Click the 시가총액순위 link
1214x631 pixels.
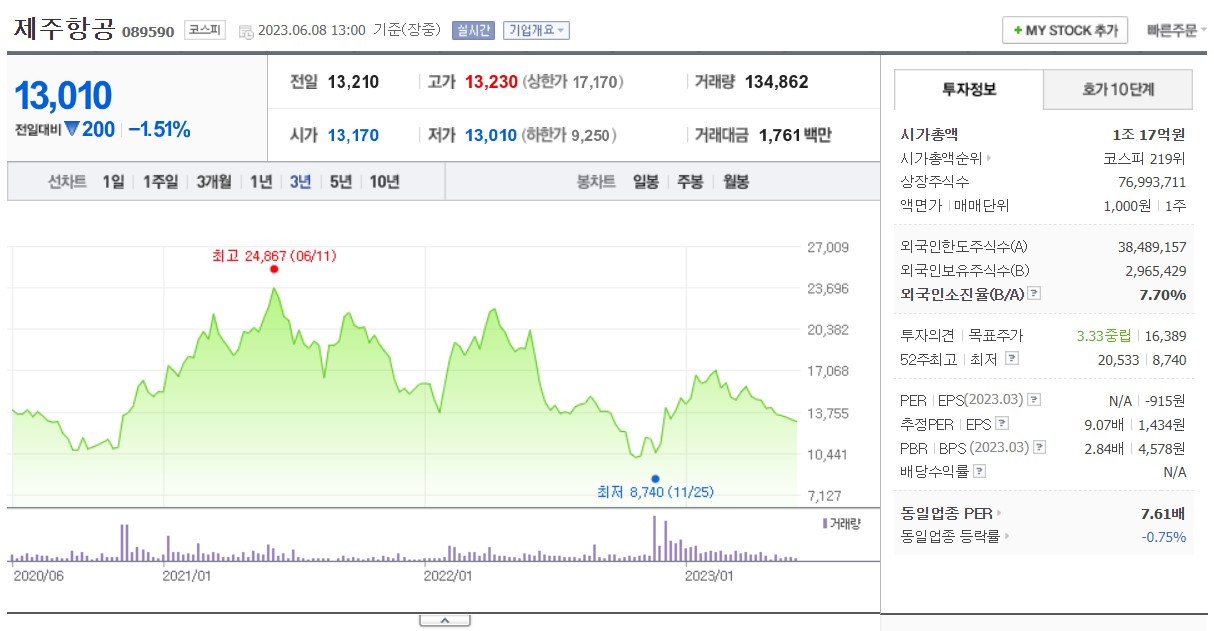[x=942, y=158]
